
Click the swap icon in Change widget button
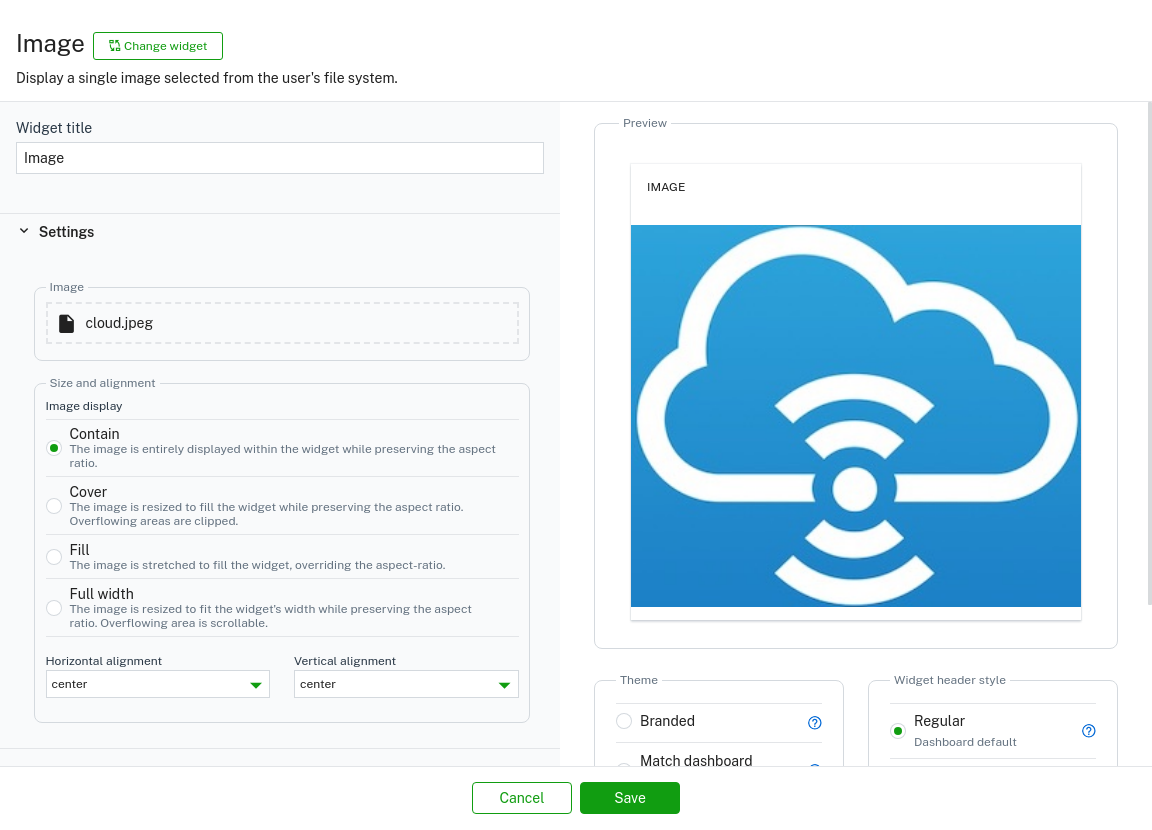(115, 46)
